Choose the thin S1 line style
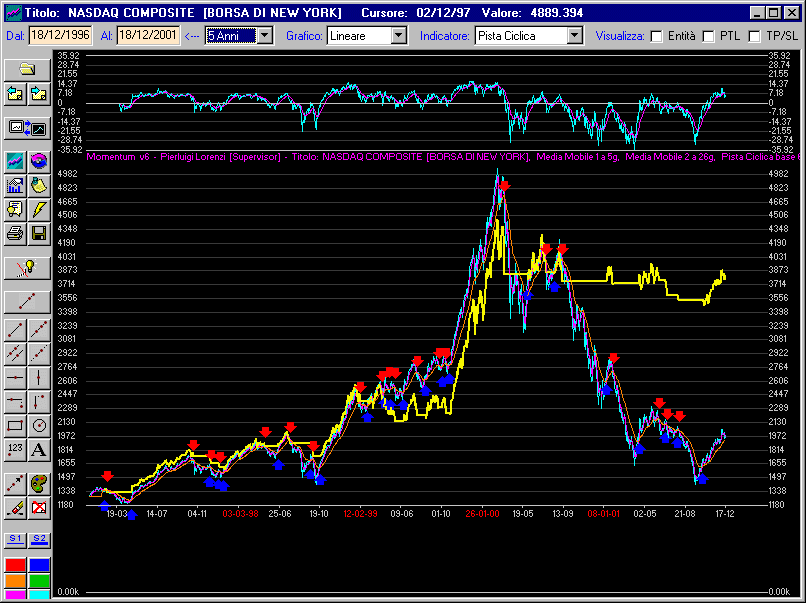The image size is (806, 603). click(15, 539)
